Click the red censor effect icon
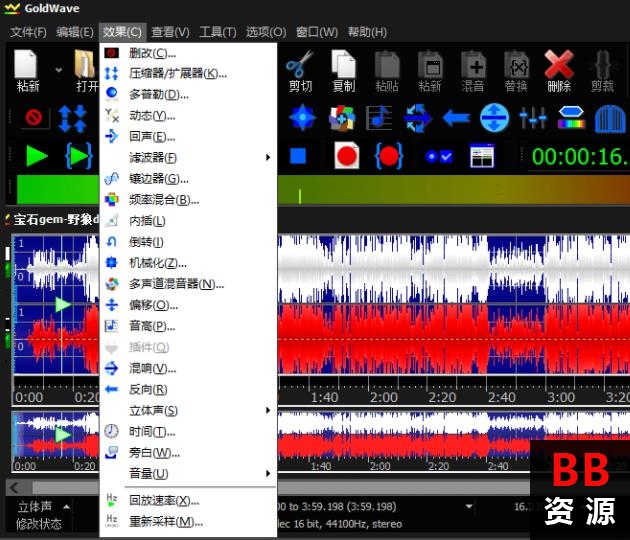The width and height of the screenshot is (630, 540). pos(34,118)
